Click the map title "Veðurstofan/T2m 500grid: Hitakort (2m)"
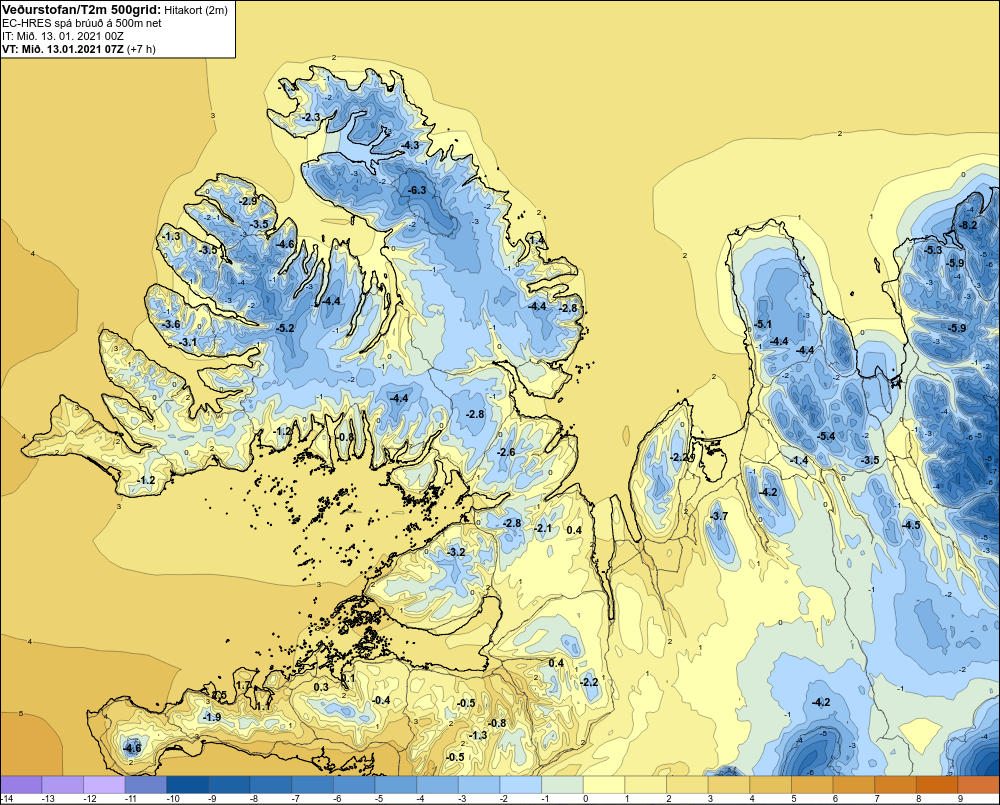The image size is (1000, 805). click(115, 10)
